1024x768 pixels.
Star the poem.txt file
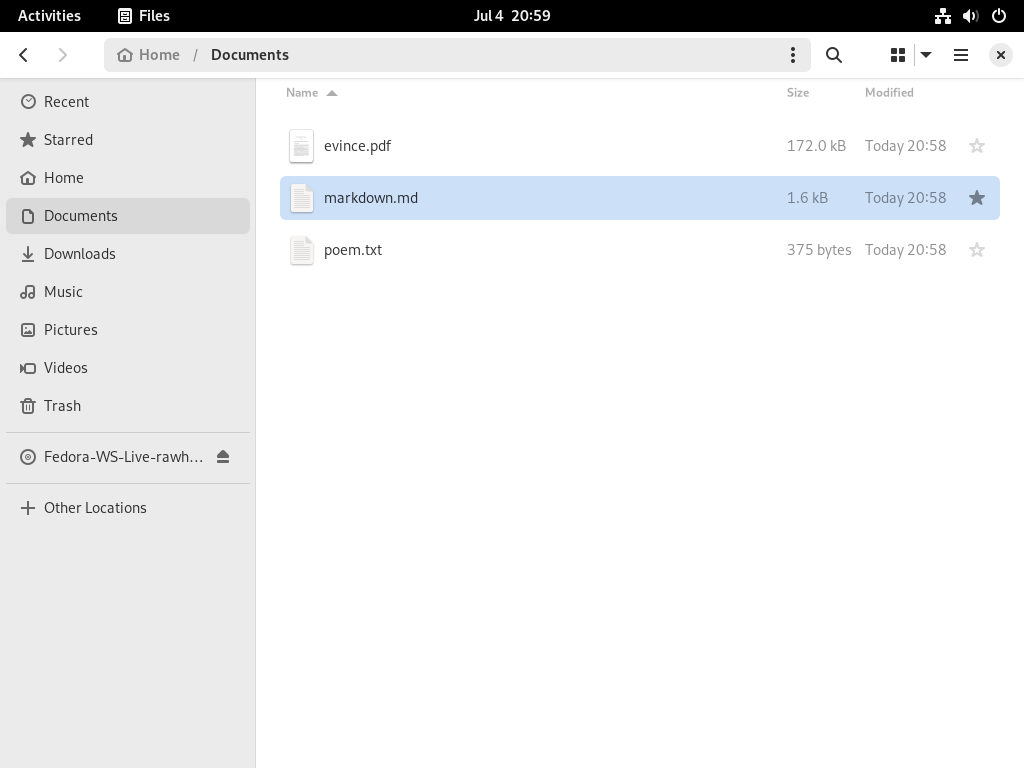pyautogui.click(x=977, y=250)
